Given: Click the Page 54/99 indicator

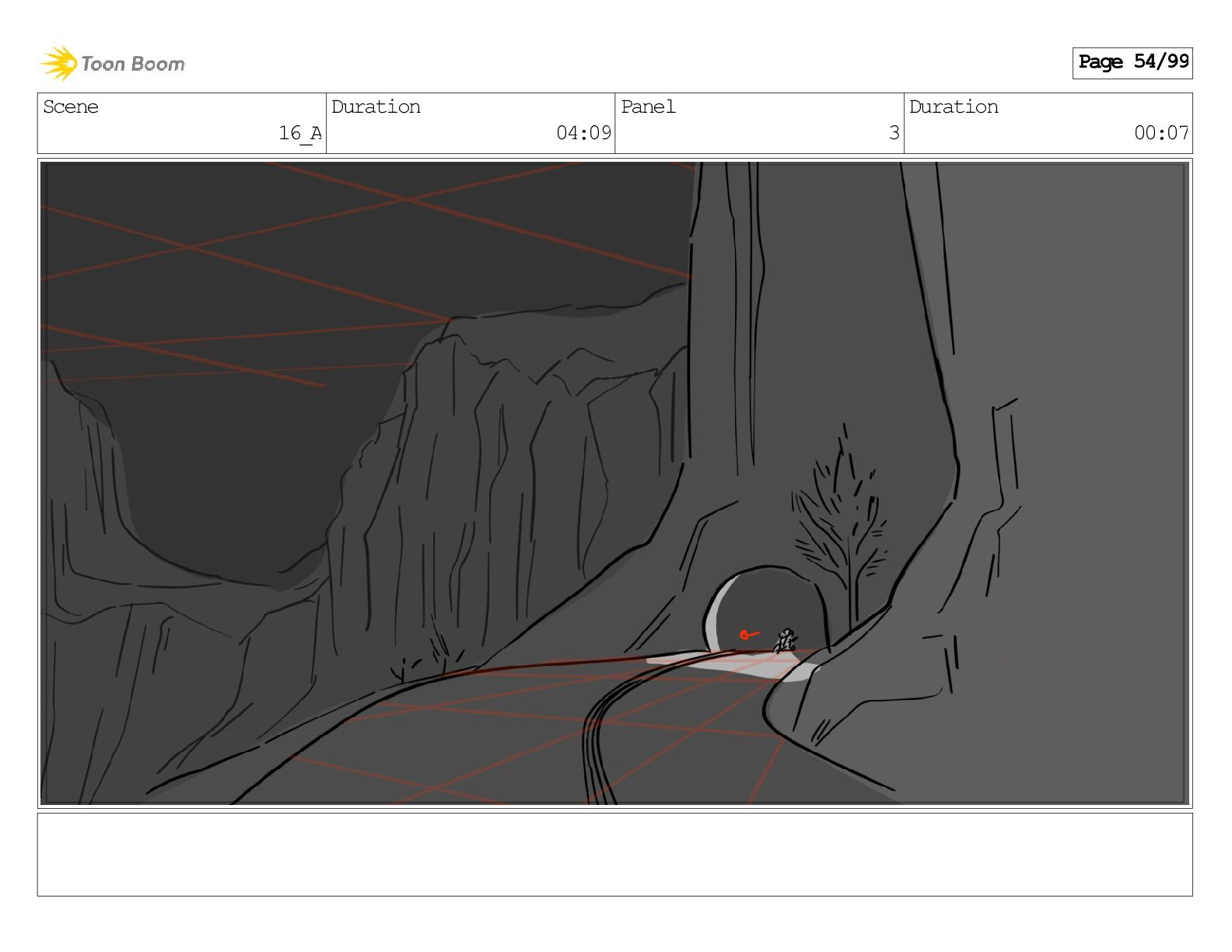Looking at the screenshot, I should [x=1132, y=62].
